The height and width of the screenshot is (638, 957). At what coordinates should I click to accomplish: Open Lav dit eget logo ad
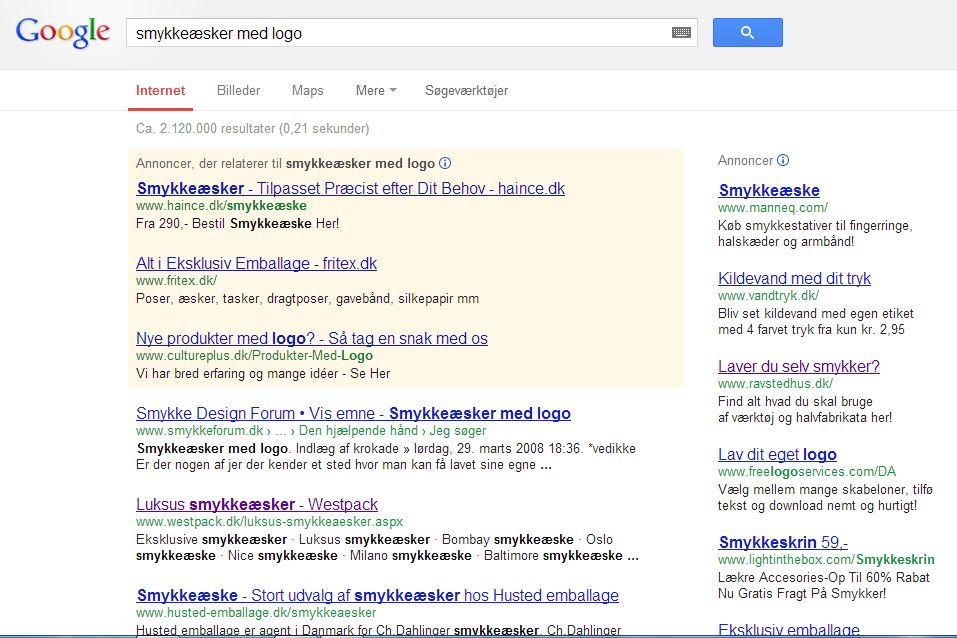coord(777,454)
